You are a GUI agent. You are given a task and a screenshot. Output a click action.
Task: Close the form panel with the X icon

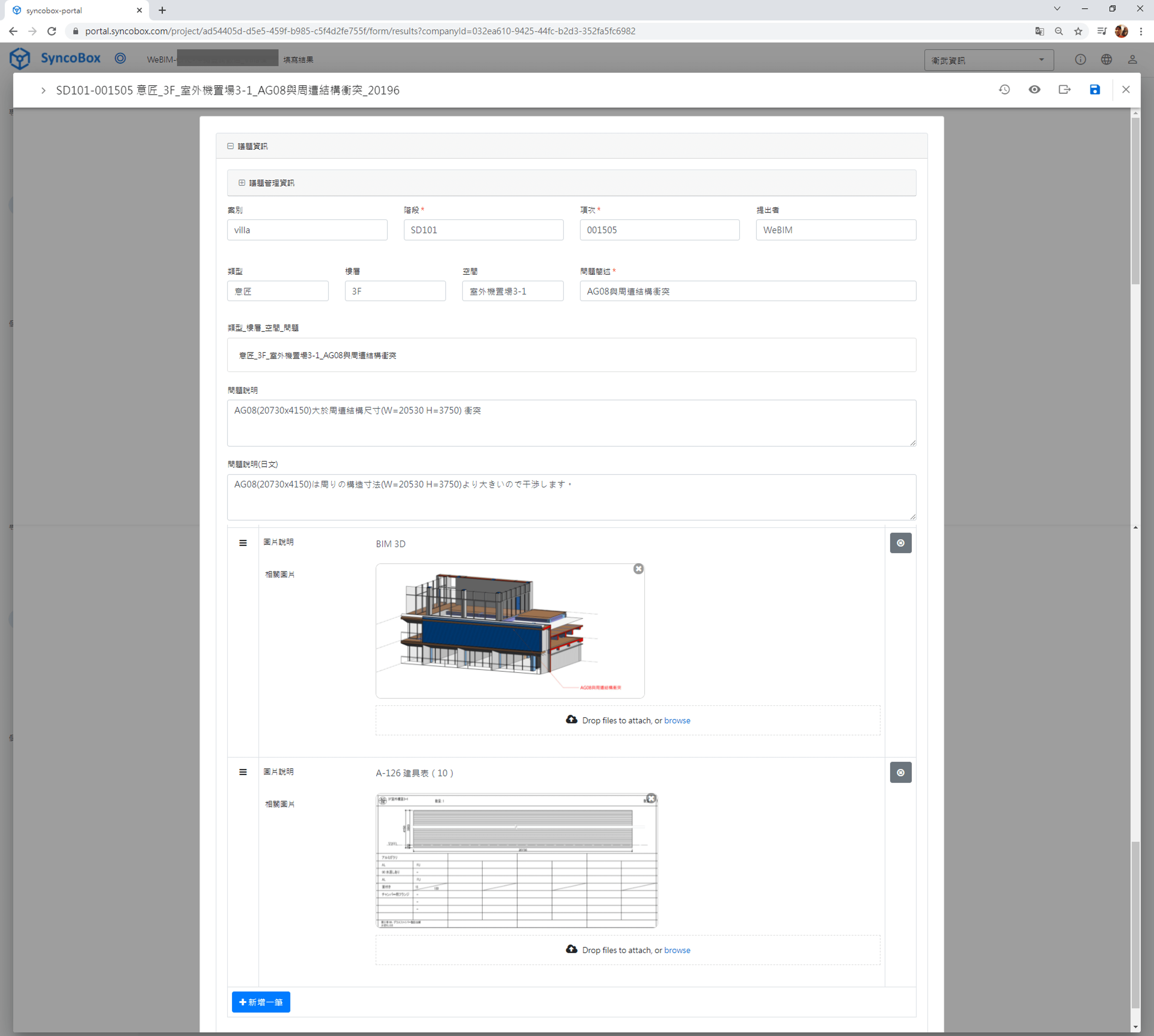pyautogui.click(x=1126, y=90)
